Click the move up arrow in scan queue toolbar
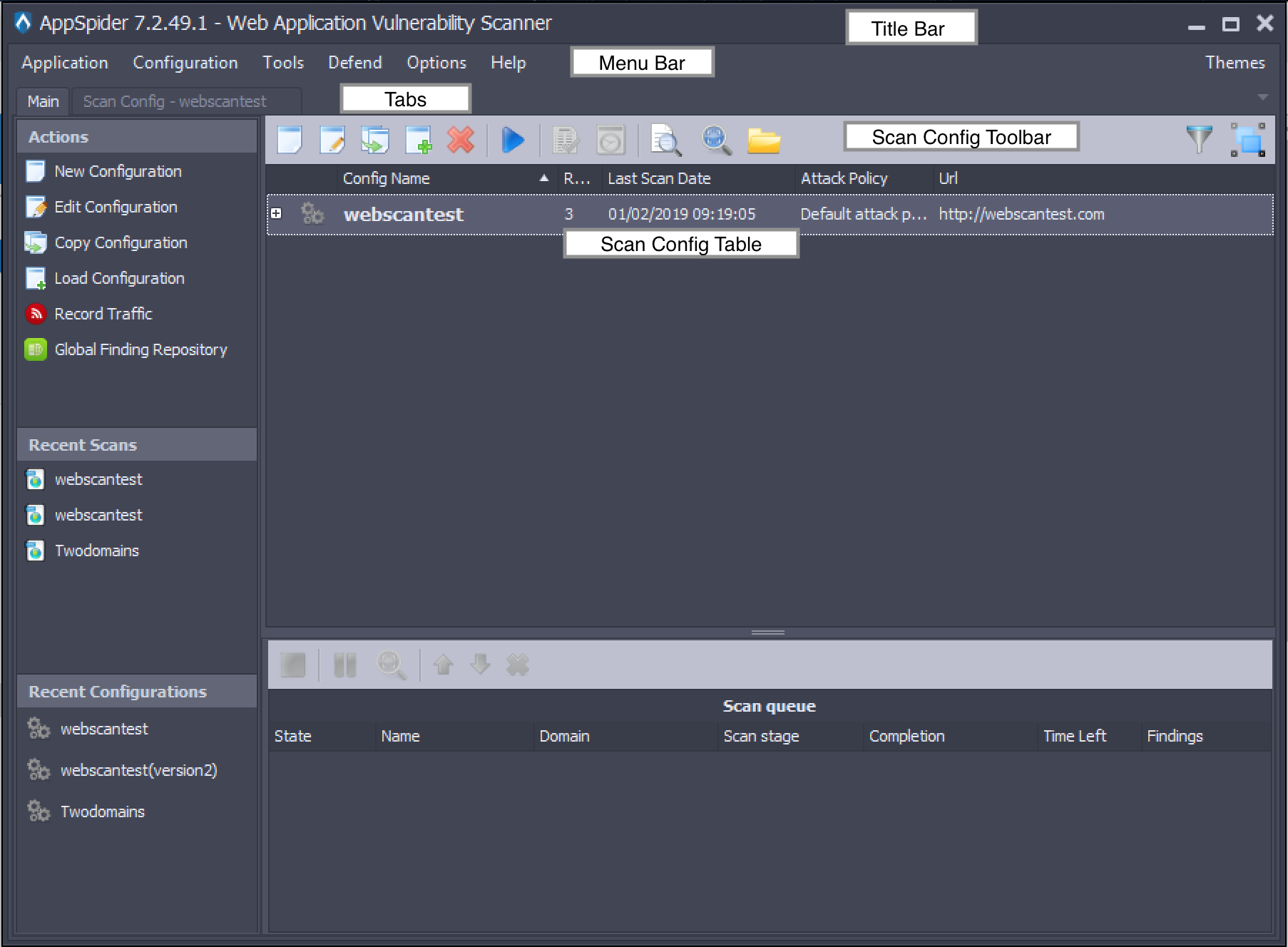This screenshot has width=1288, height=947. pos(444,665)
